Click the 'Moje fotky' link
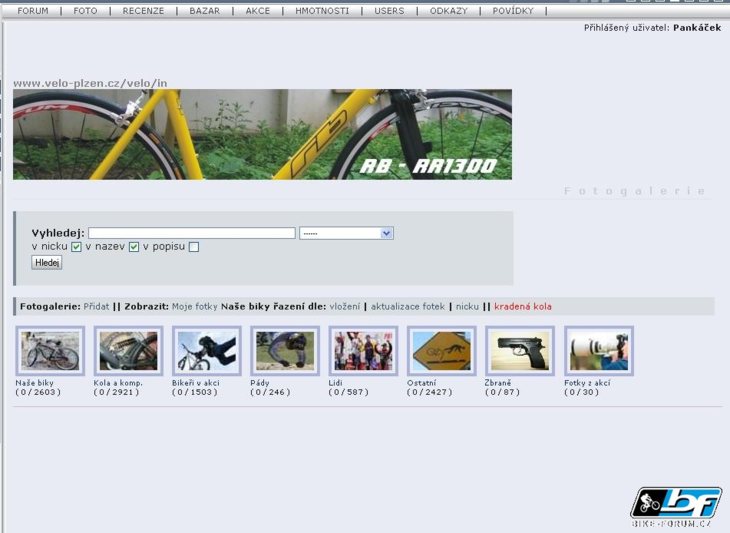730x533 pixels. point(194,306)
